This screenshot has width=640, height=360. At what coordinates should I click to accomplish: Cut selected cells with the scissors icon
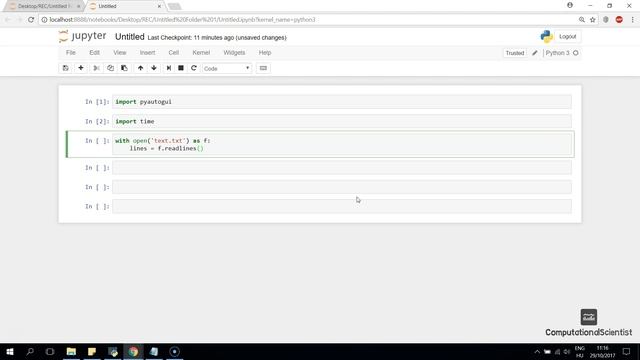pos(96,68)
